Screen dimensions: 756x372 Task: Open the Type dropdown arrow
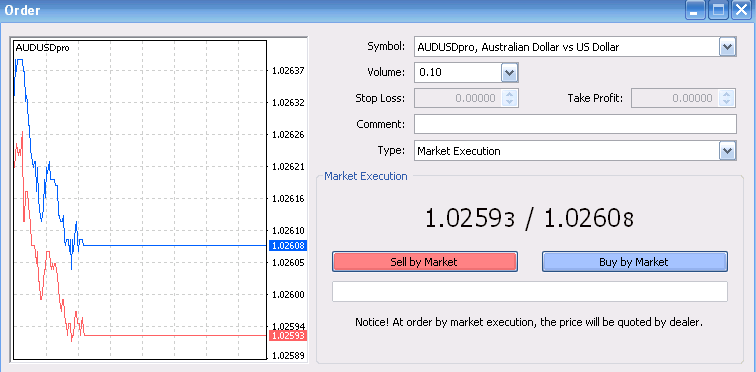point(727,151)
